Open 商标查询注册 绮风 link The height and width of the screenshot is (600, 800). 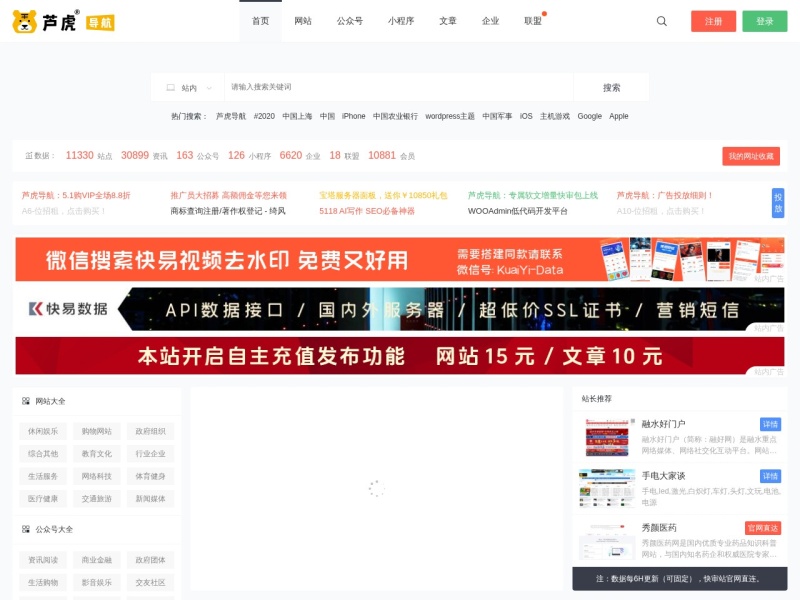228,211
